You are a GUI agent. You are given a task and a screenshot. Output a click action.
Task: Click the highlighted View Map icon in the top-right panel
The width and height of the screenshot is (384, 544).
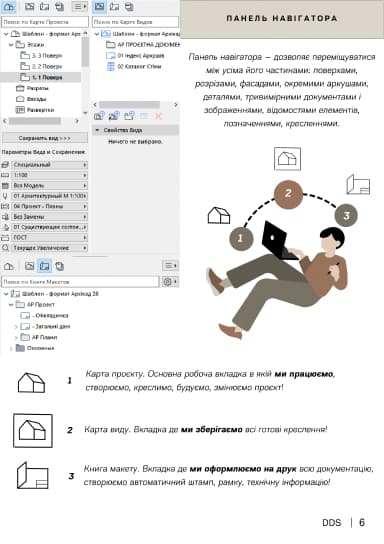pyautogui.click(x=100, y=7)
